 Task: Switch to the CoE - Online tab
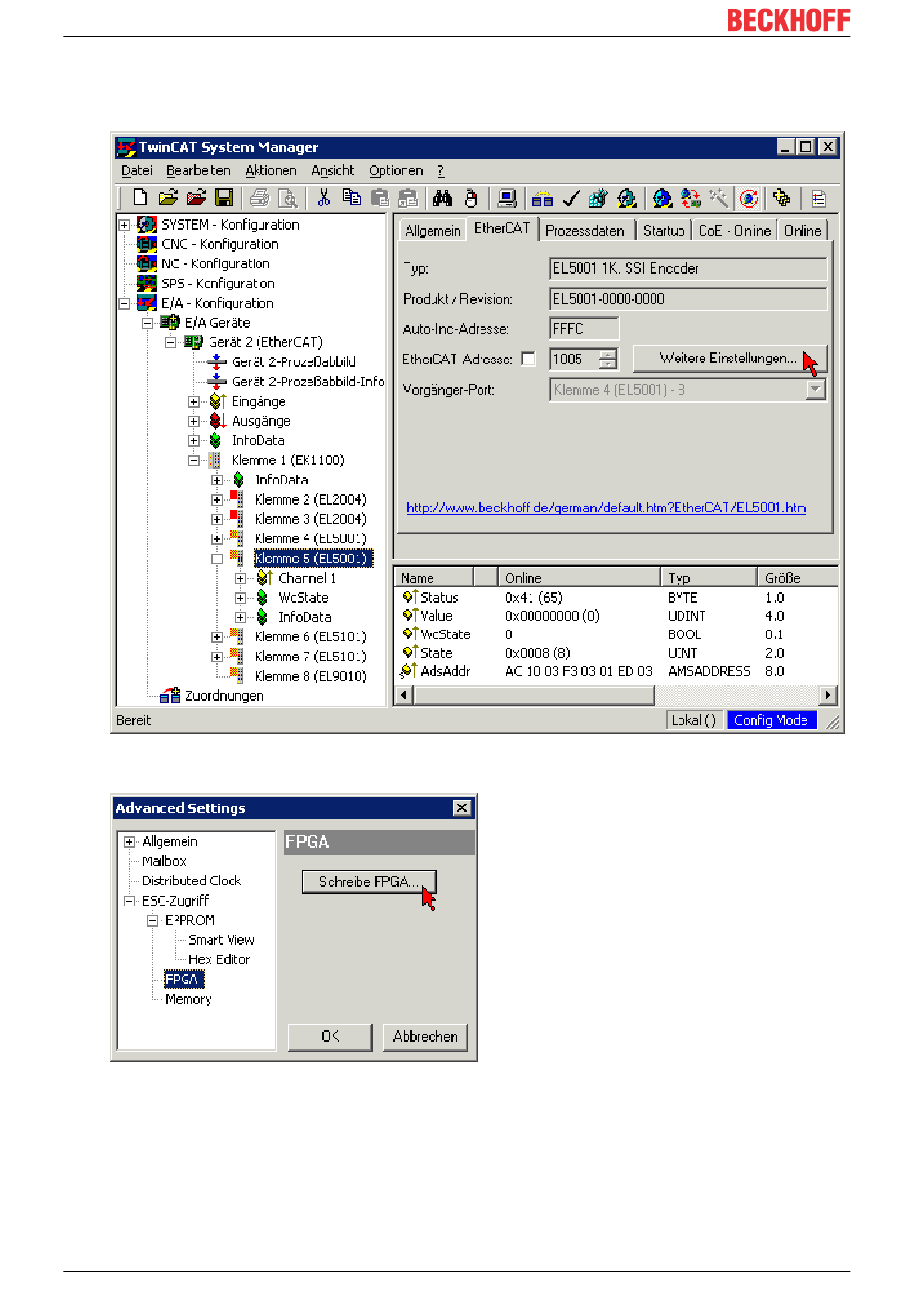[734, 231]
